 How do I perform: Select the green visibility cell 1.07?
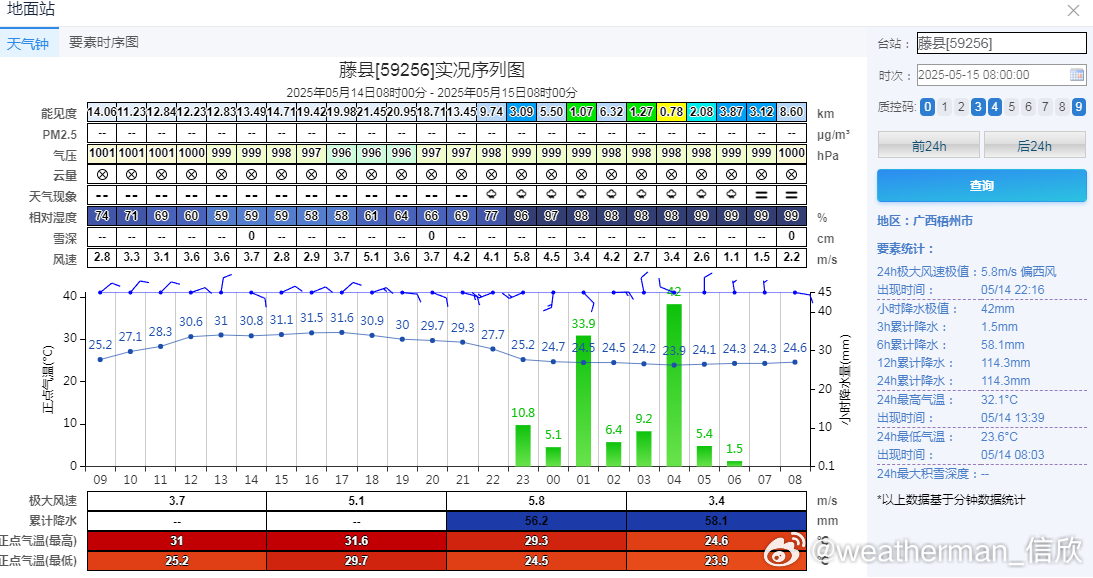point(581,112)
